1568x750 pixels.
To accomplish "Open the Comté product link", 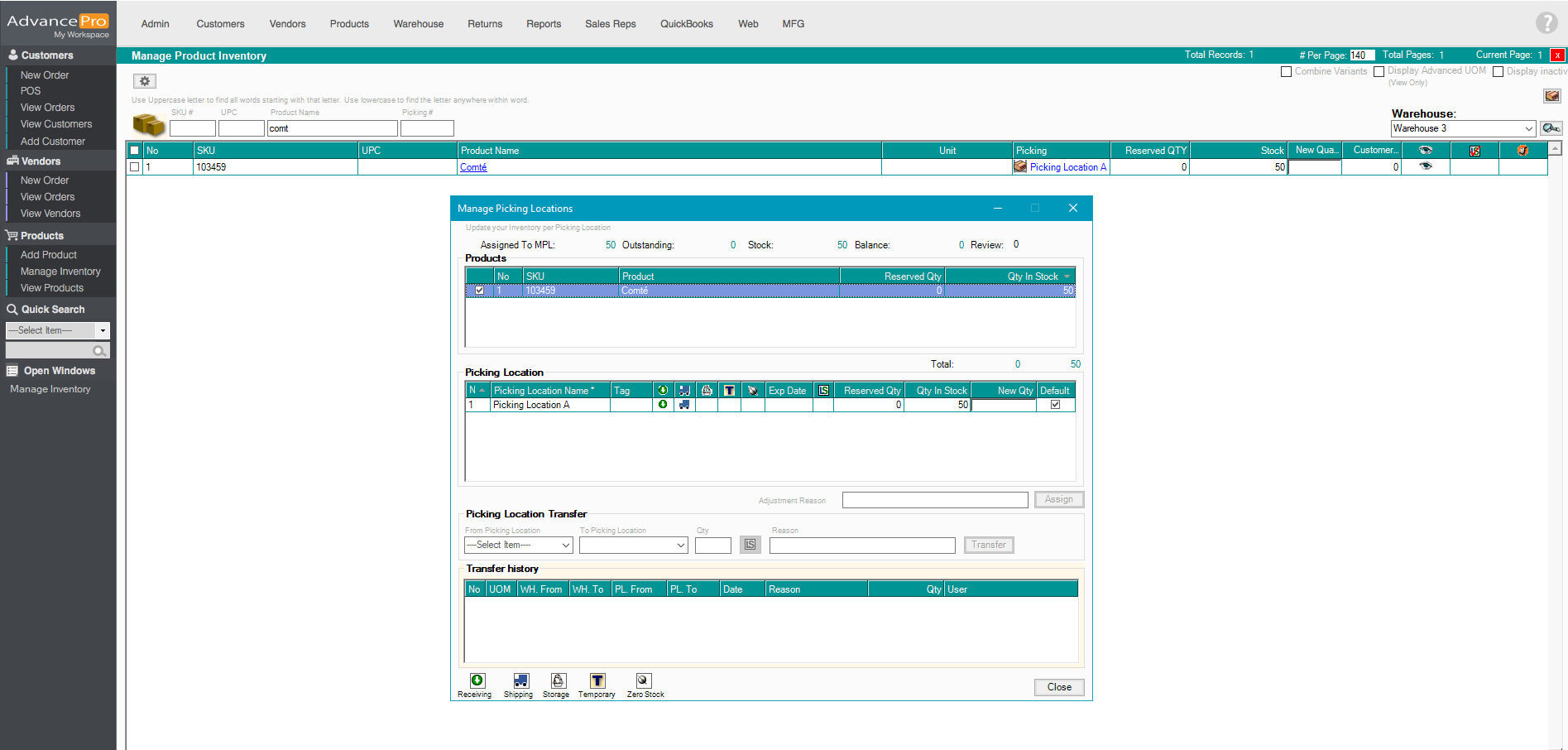I will tap(473, 167).
